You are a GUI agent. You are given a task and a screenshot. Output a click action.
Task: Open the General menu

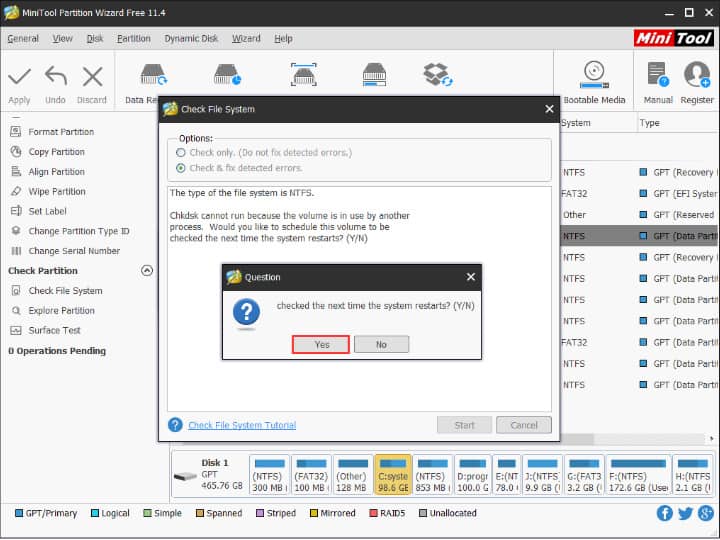tap(23, 39)
